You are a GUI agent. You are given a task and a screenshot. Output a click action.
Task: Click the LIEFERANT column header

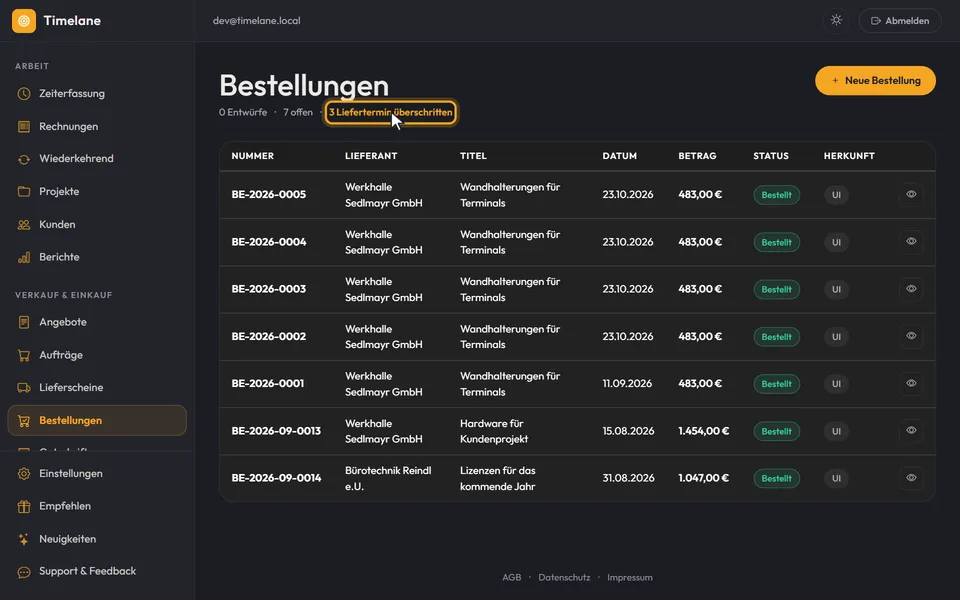click(x=371, y=156)
